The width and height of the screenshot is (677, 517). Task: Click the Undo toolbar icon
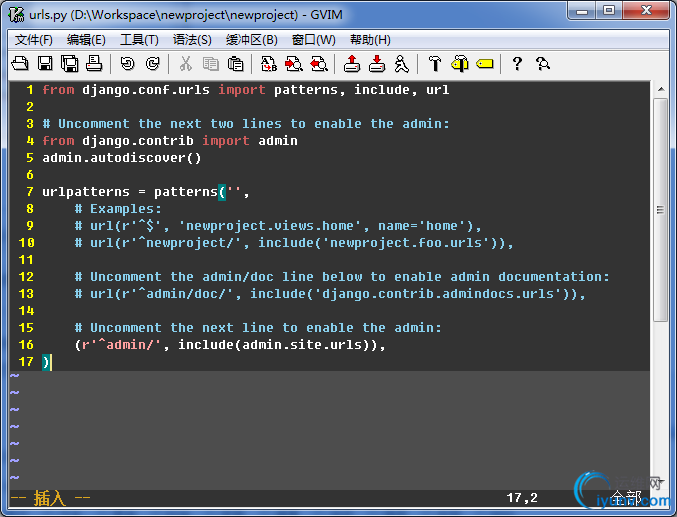[127, 64]
